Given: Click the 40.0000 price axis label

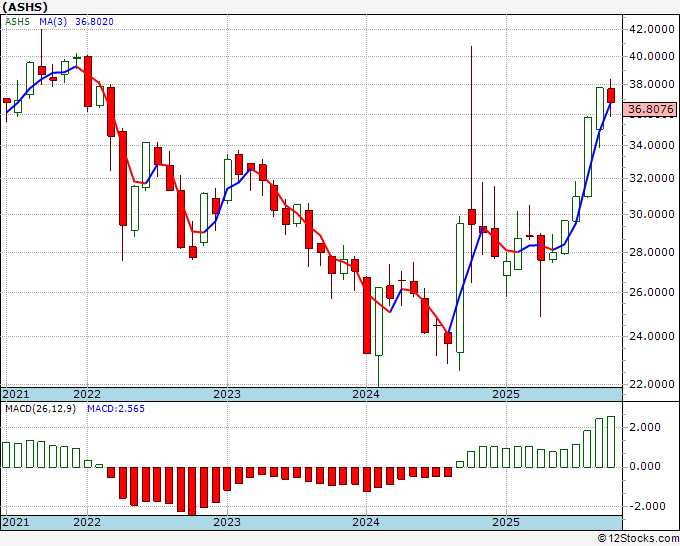Looking at the screenshot, I should coord(651,56).
